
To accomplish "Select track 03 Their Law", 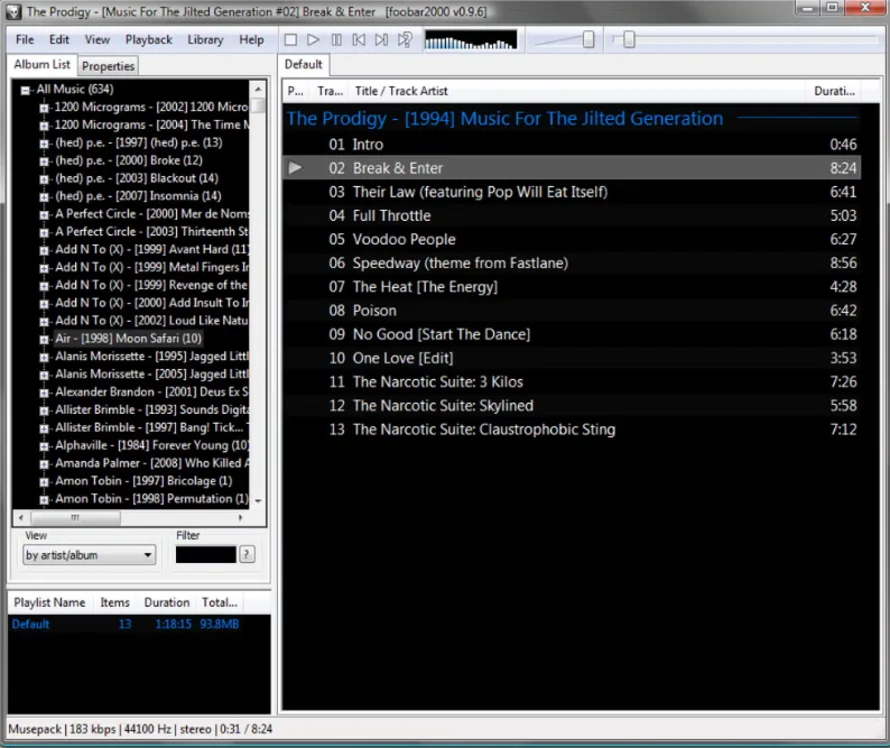I will pos(572,192).
